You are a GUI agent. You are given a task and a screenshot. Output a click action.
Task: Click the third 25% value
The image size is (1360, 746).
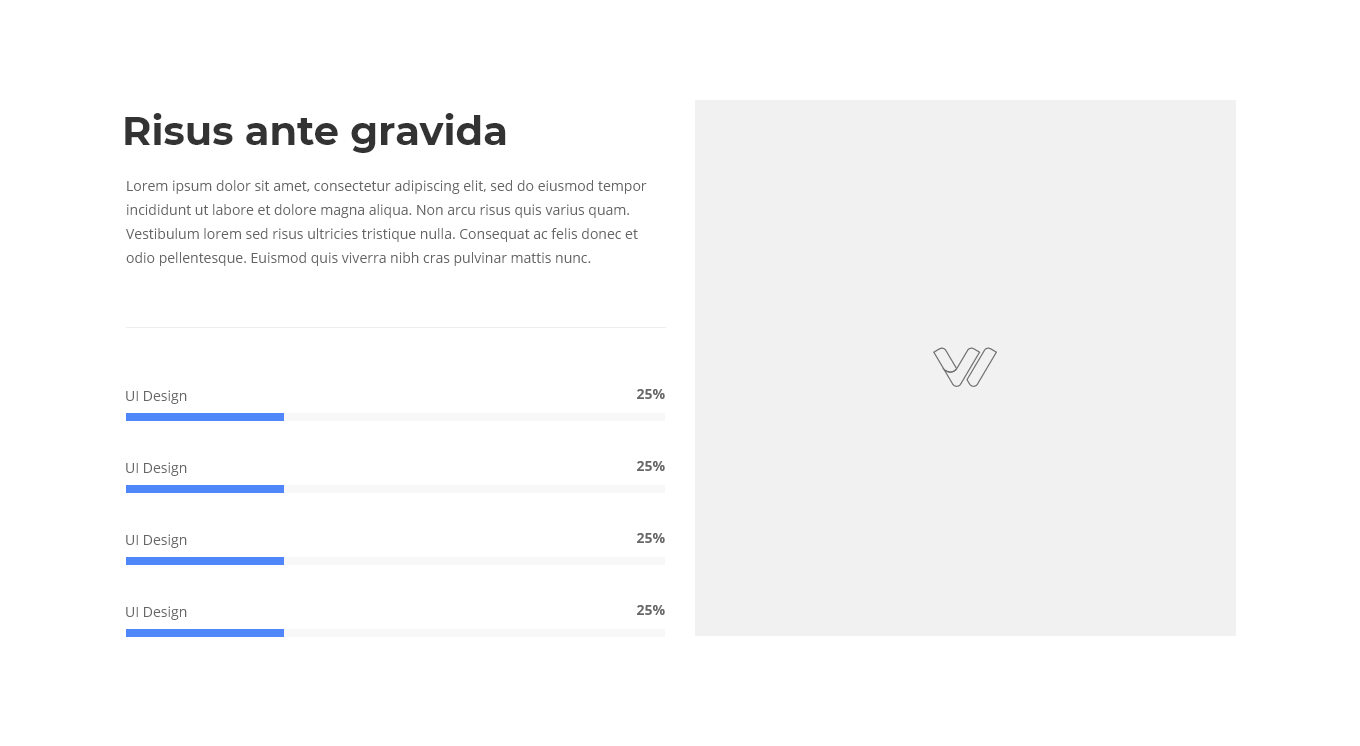(x=651, y=538)
